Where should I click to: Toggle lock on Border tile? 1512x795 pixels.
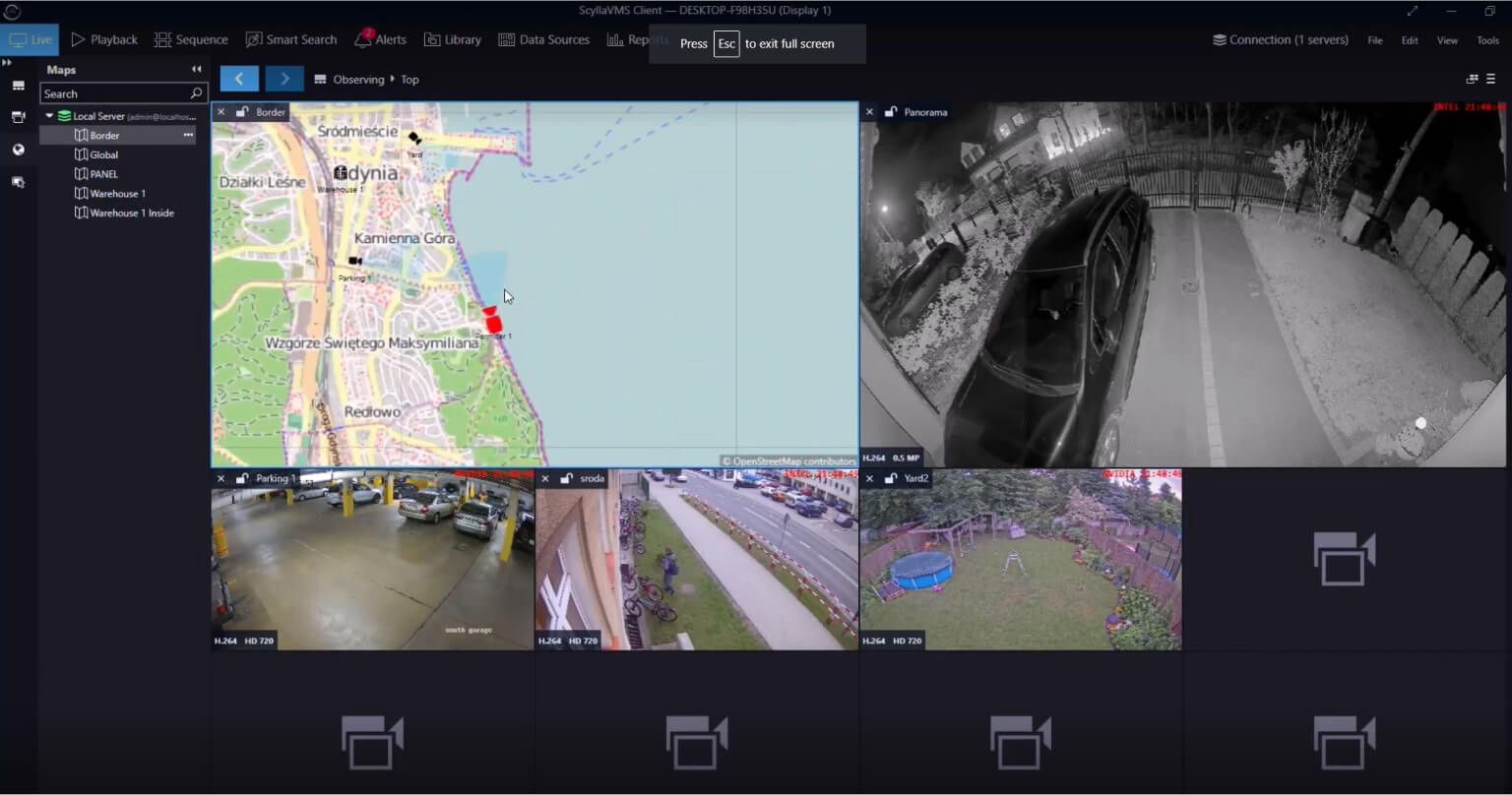click(x=242, y=112)
